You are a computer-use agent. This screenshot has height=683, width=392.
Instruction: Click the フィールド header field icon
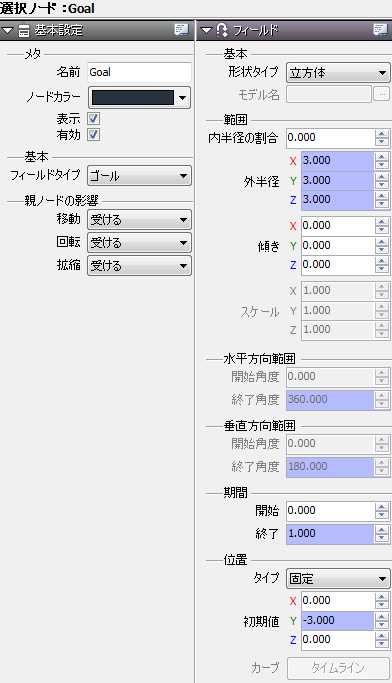click(222, 30)
